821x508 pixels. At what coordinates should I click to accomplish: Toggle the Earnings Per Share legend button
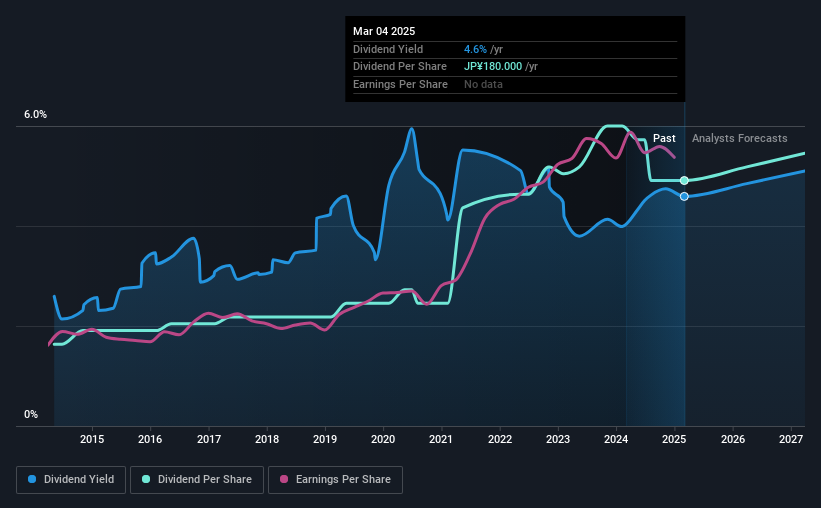tap(336, 480)
